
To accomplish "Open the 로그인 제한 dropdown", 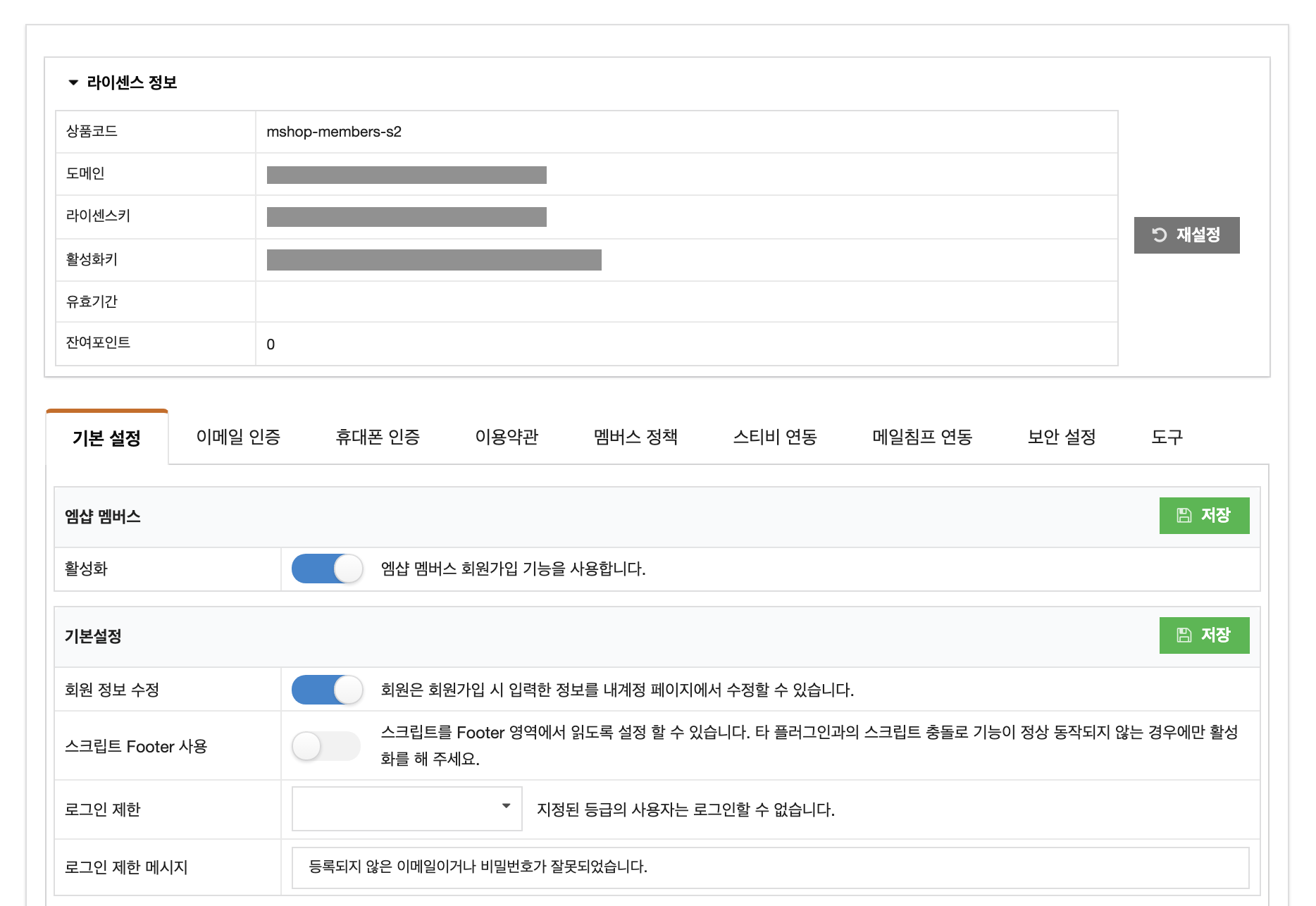I will [406, 809].
